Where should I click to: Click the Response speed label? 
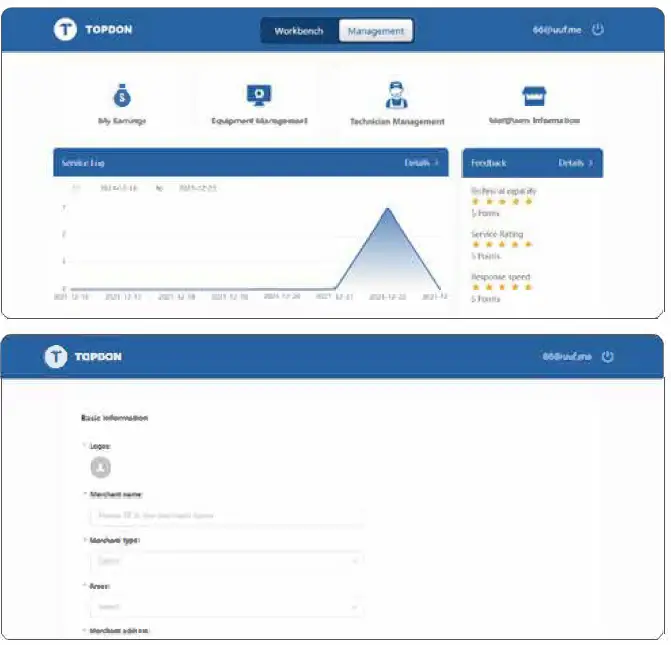[x=501, y=277]
